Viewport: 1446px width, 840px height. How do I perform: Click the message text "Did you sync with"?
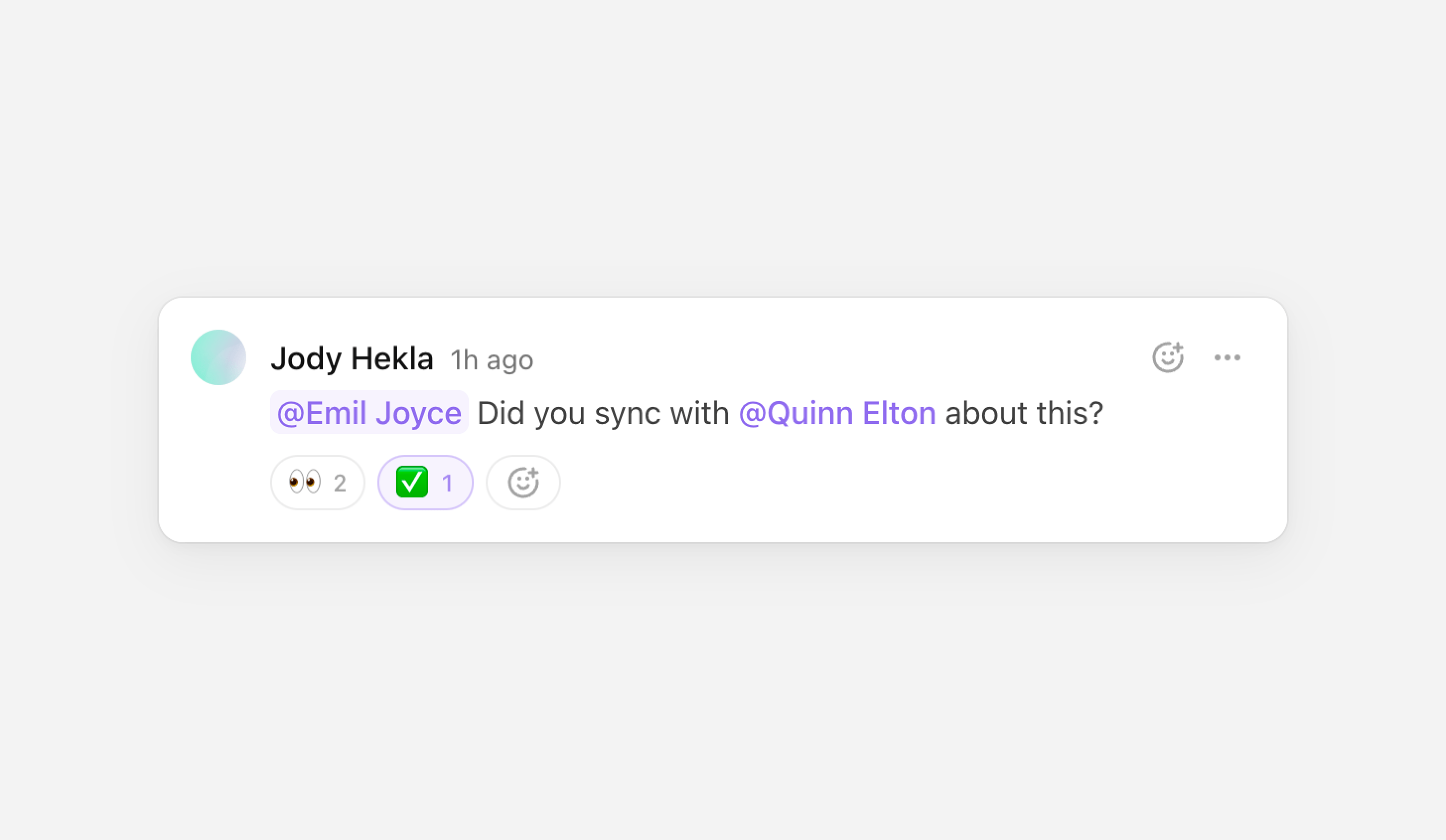point(602,413)
